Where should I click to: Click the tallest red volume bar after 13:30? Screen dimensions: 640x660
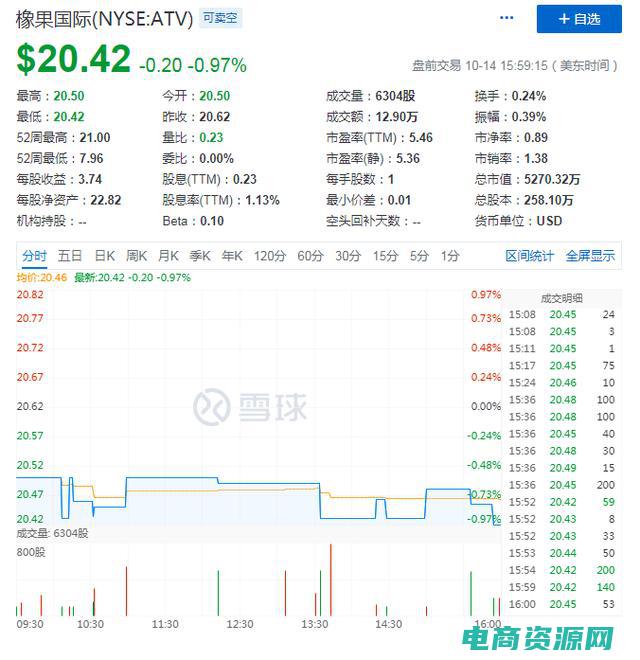tap(331, 580)
